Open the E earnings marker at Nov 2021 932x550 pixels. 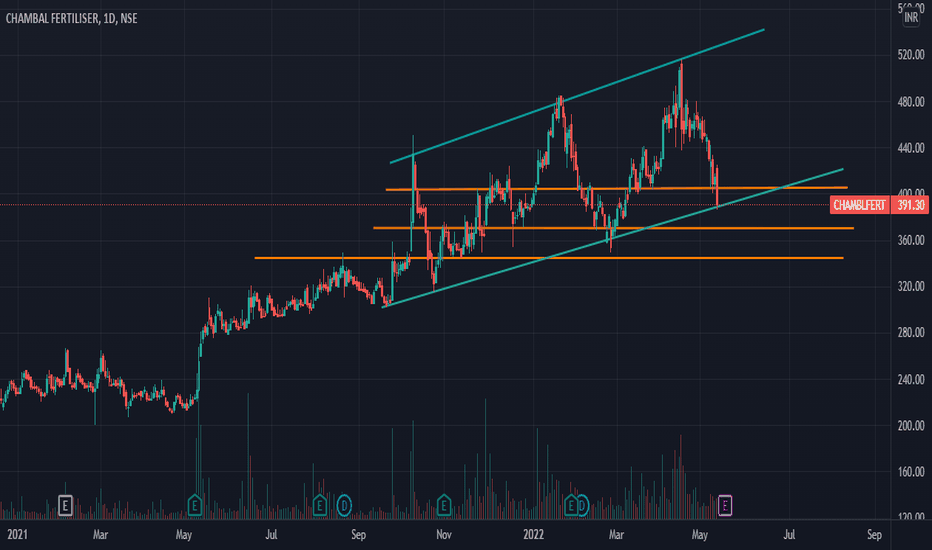coord(443,506)
